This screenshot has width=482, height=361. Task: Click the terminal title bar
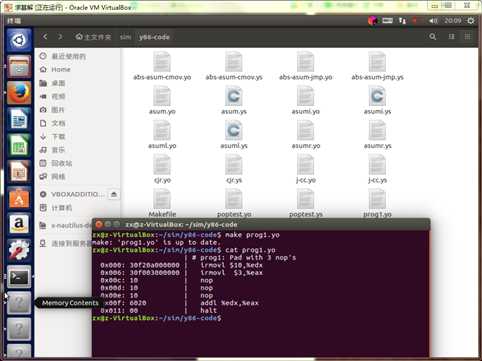(261, 224)
